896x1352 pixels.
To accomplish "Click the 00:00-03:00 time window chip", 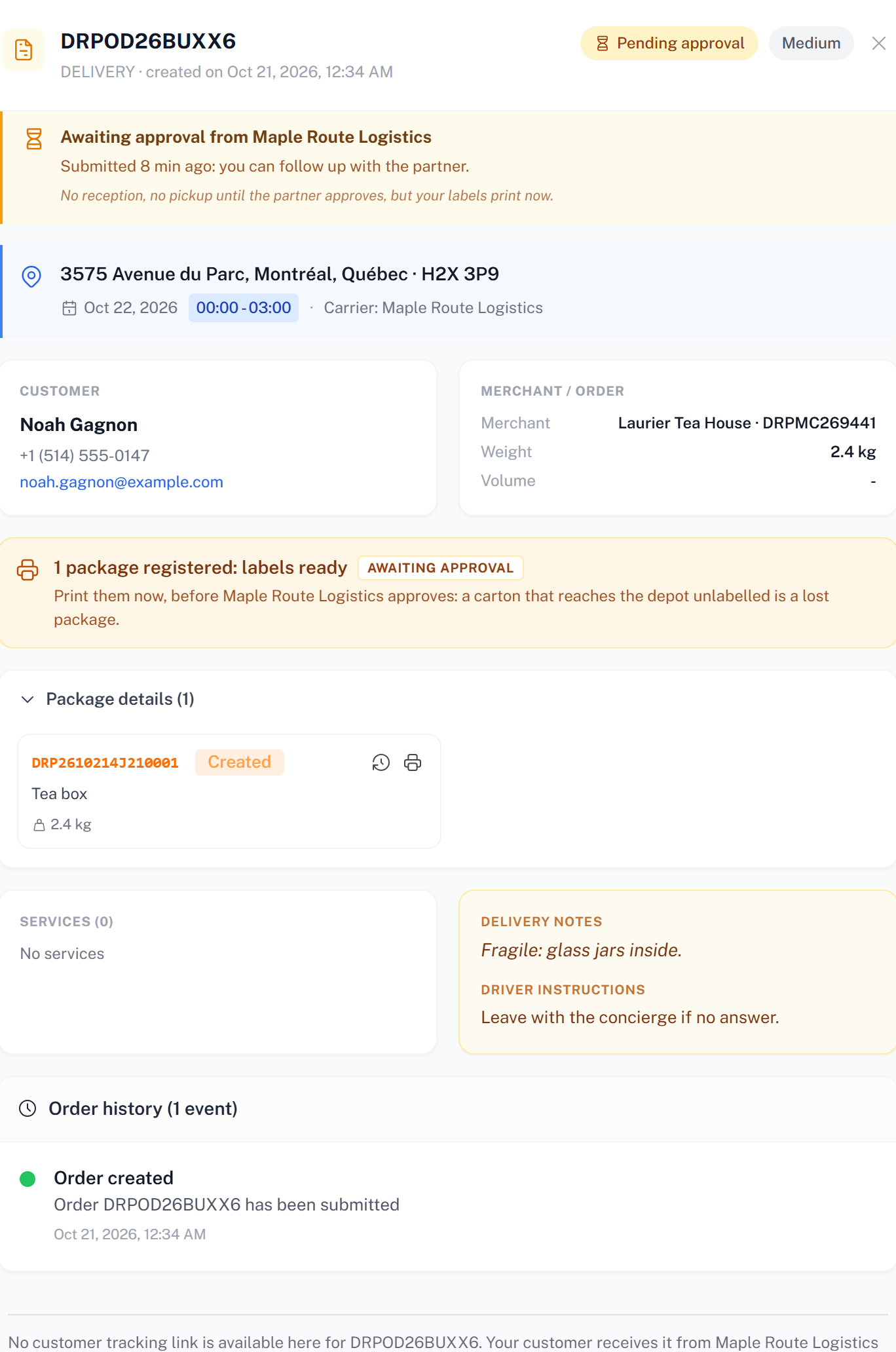I will point(244,308).
